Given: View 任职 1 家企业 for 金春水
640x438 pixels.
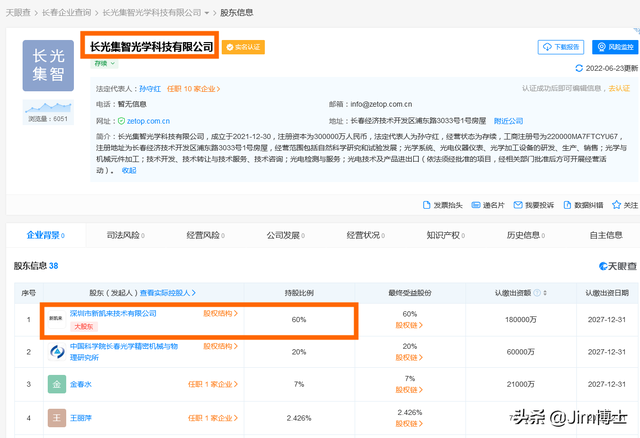Looking at the screenshot, I should [x=213, y=384].
